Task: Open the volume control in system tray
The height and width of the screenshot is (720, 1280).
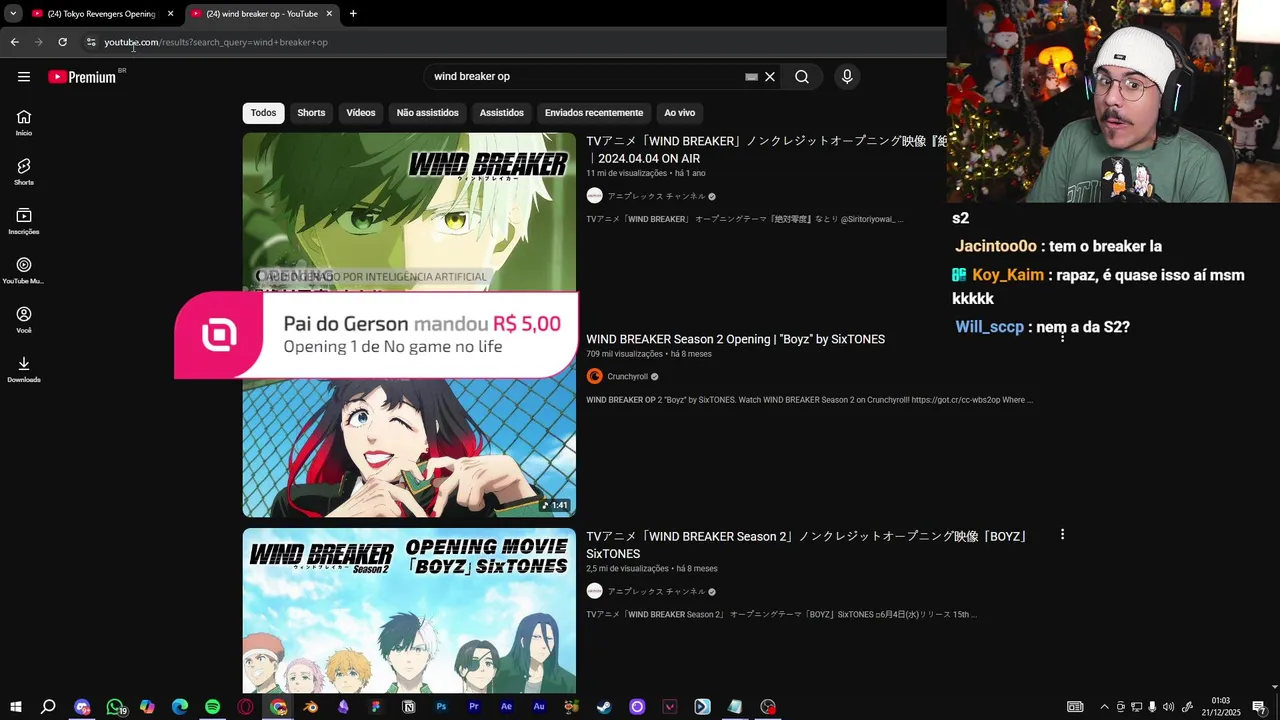Action: click(1168, 707)
